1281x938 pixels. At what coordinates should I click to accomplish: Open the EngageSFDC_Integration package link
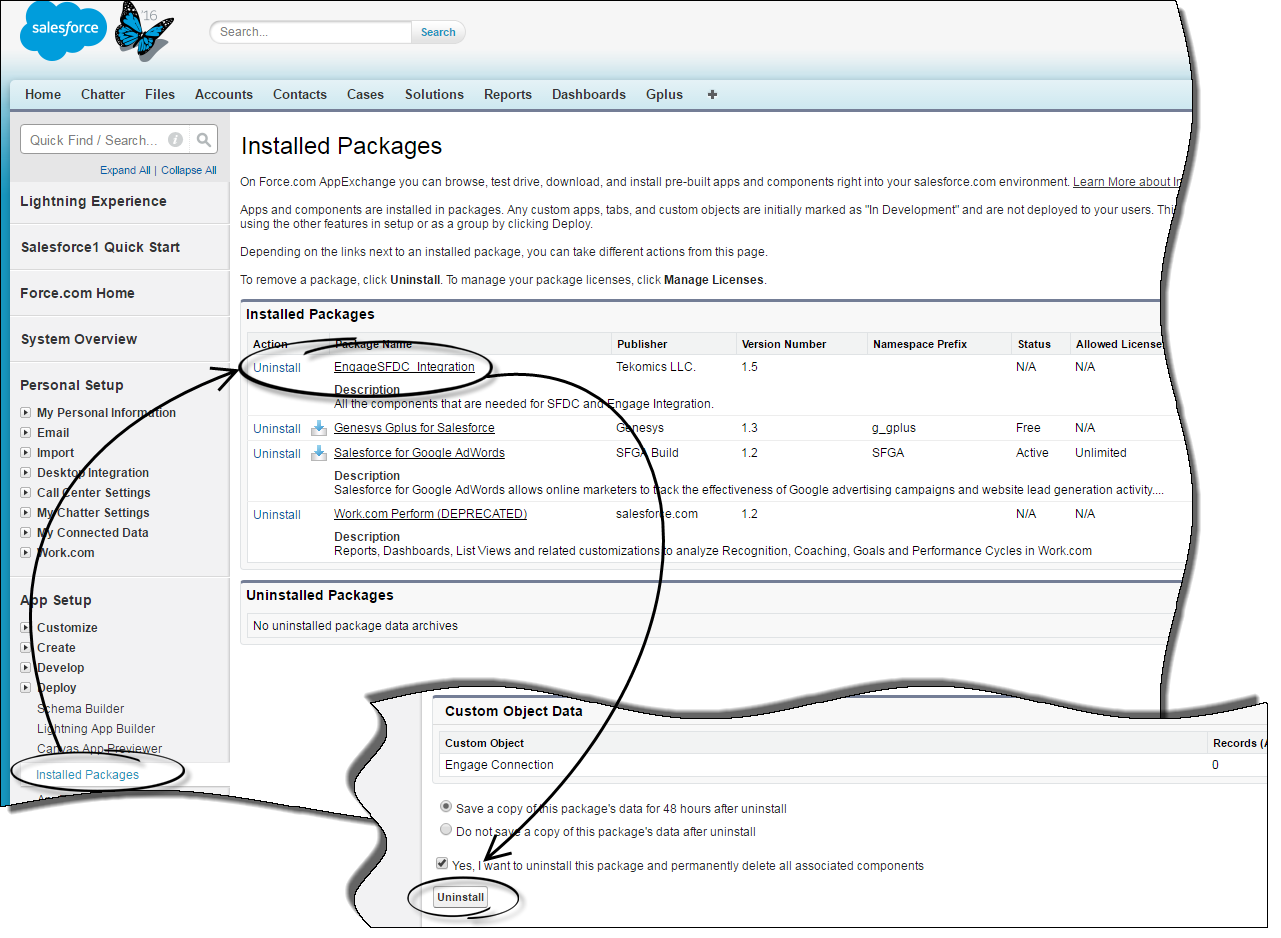click(x=404, y=367)
